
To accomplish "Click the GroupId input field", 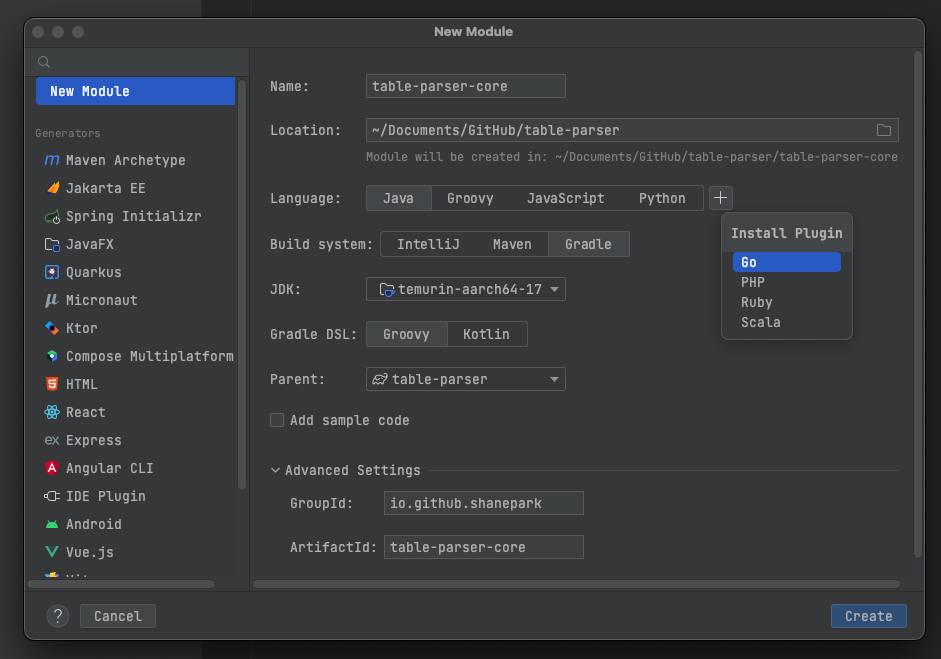I will tap(484, 503).
